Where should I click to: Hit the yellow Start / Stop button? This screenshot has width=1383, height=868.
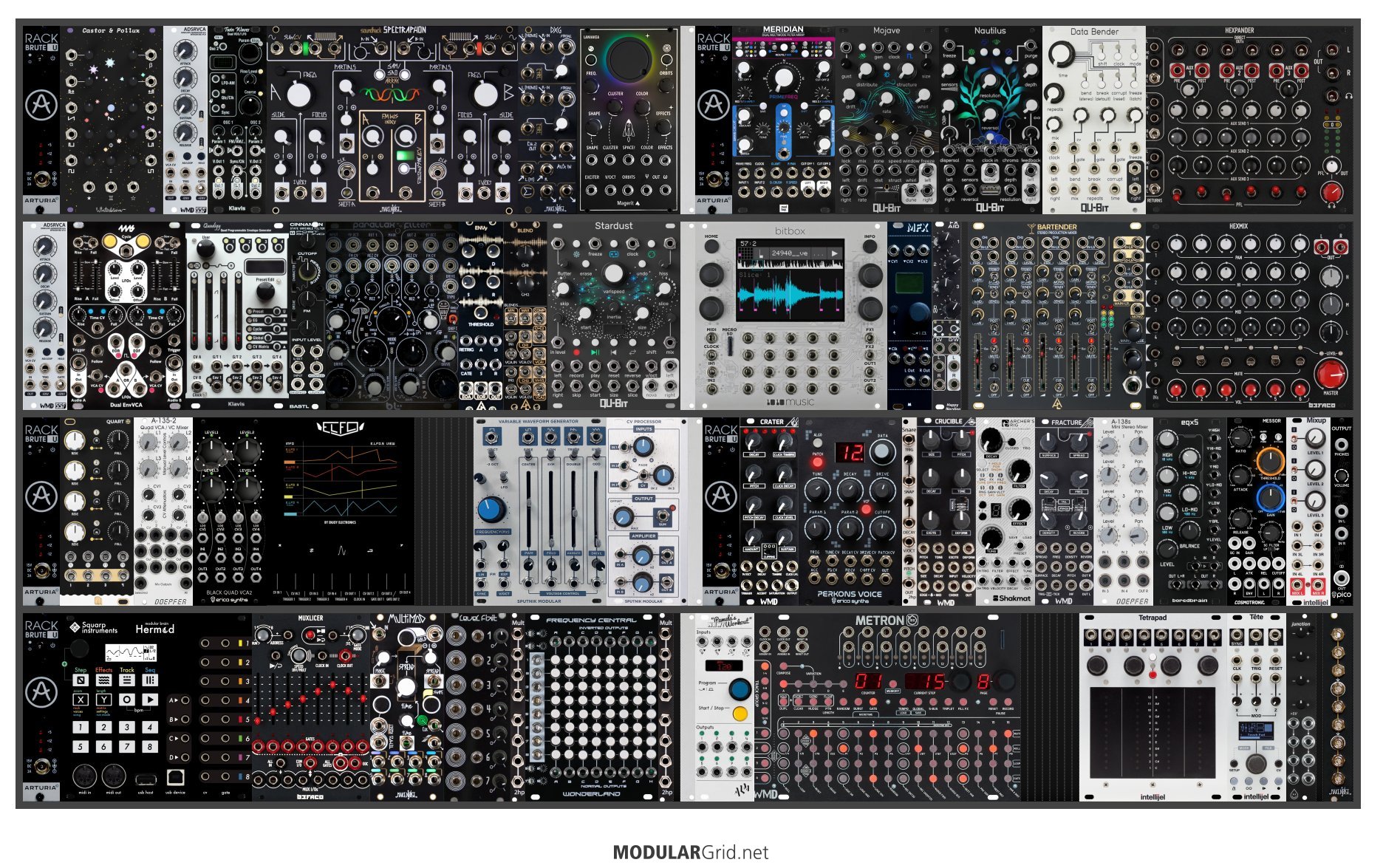pyautogui.click(x=740, y=713)
